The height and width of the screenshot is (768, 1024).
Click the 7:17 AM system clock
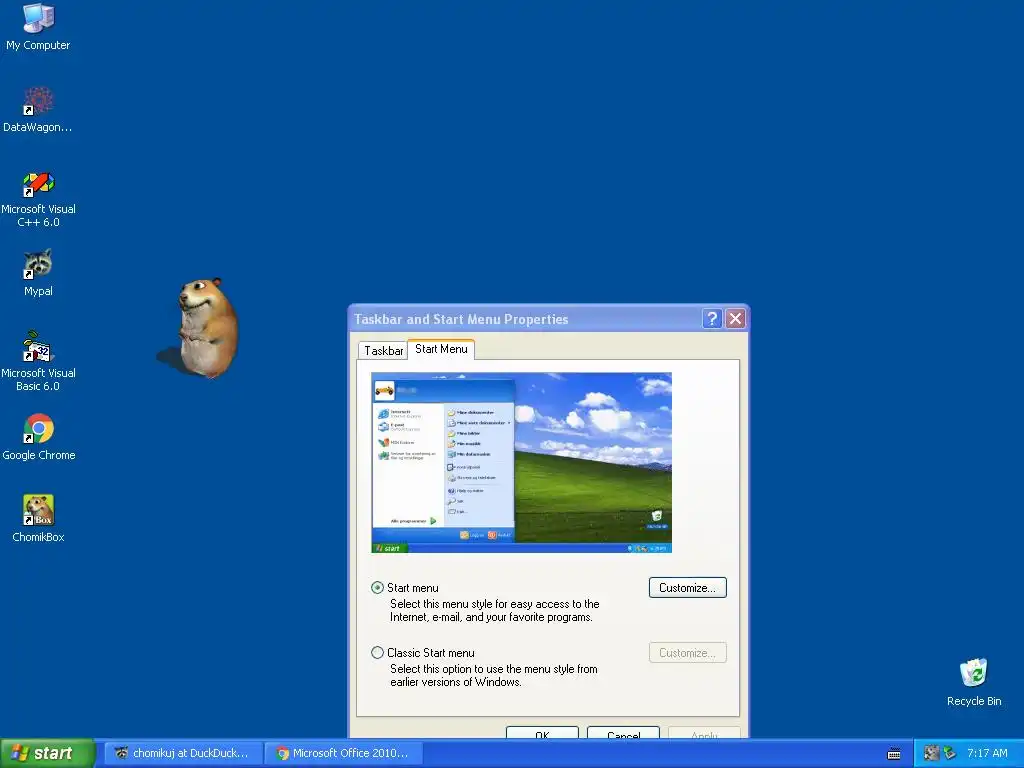click(987, 754)
